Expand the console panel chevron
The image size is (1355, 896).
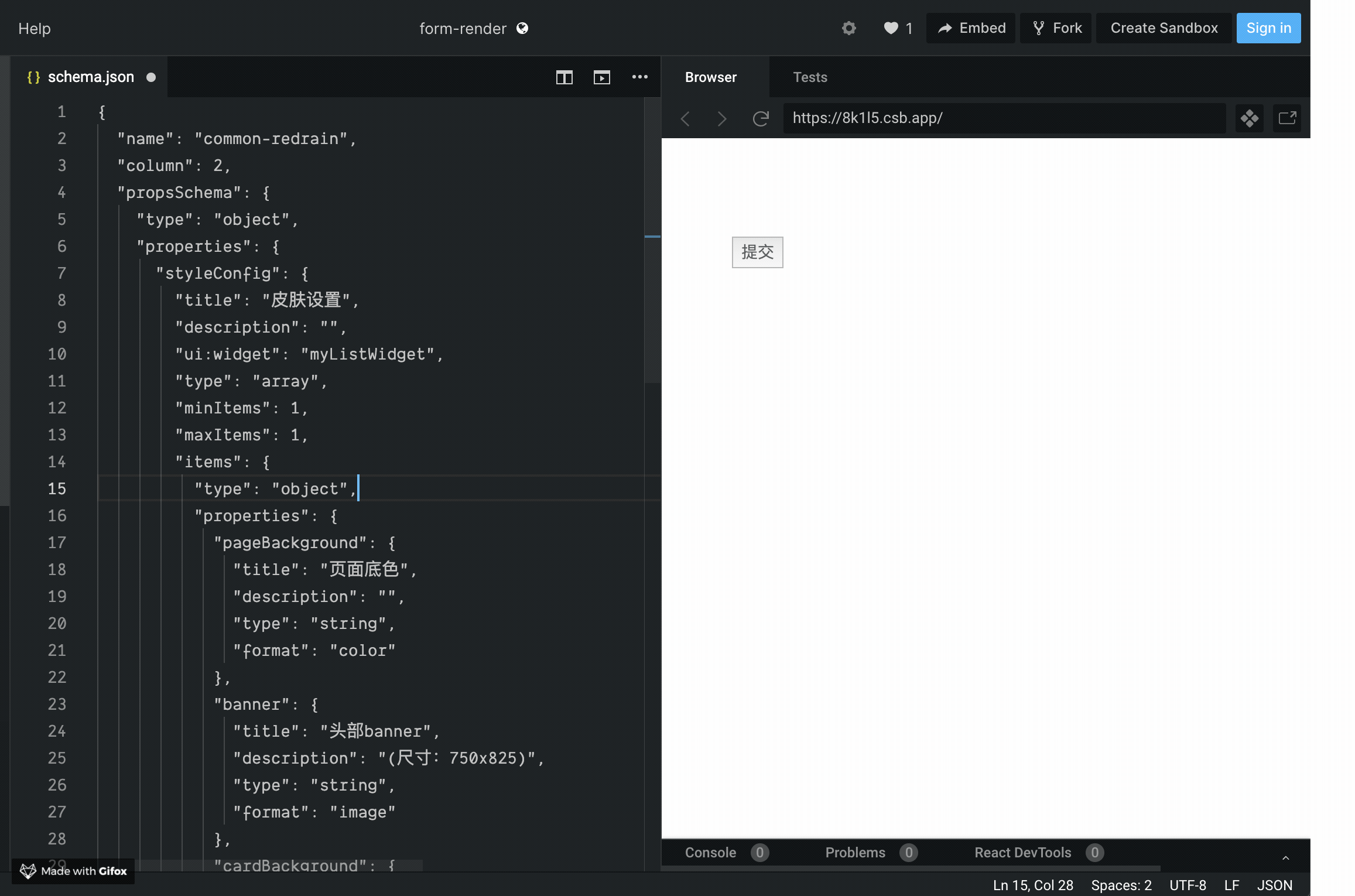pyautogui.click(x=1285, y=857)
